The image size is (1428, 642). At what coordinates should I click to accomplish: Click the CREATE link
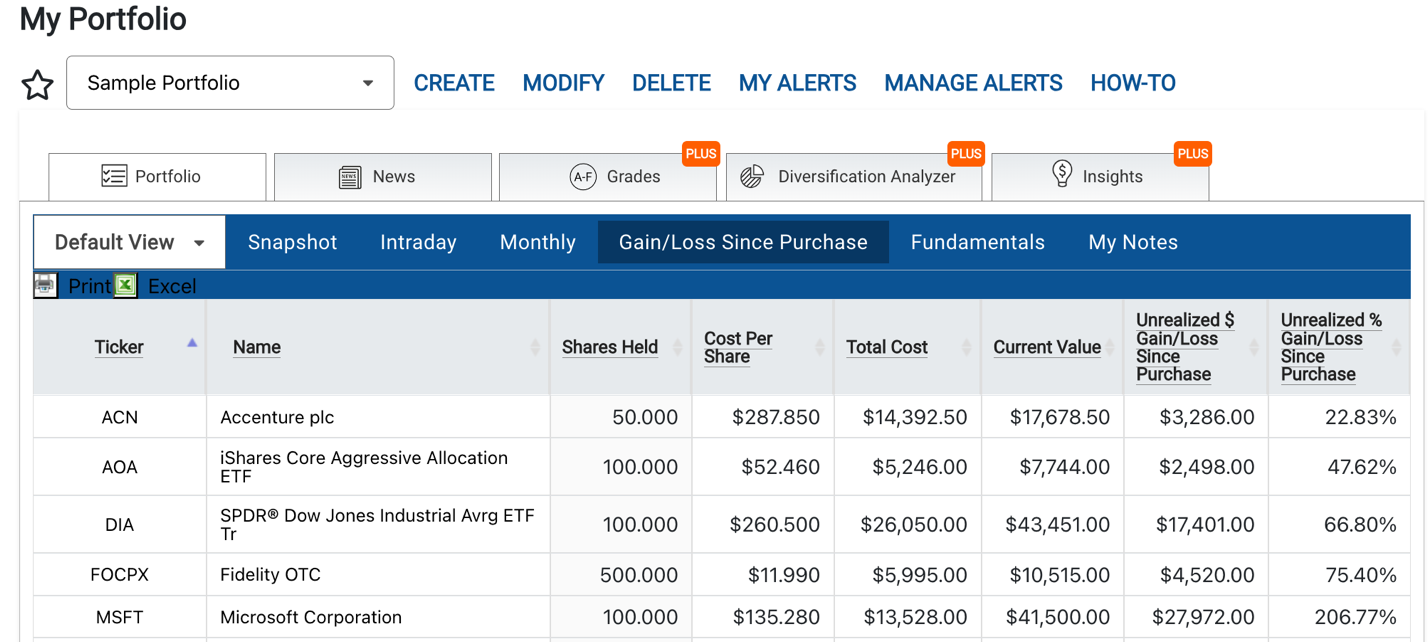tap(454, 83)
